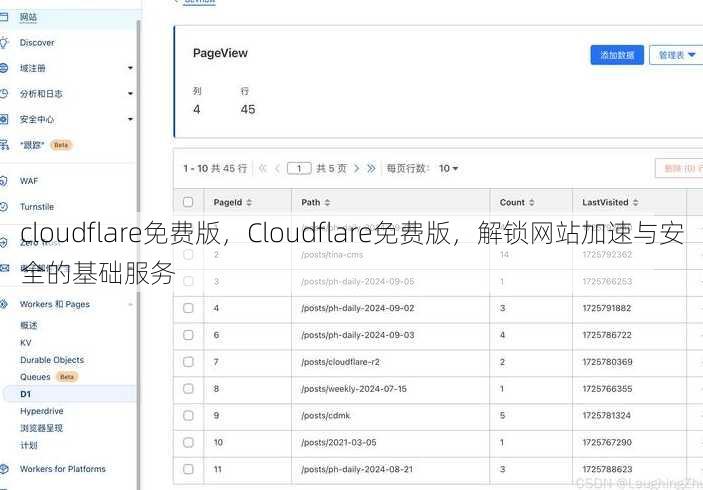Click the path cell /posts/cdmk
Viewport: 703px width, 490px height.
325,416
